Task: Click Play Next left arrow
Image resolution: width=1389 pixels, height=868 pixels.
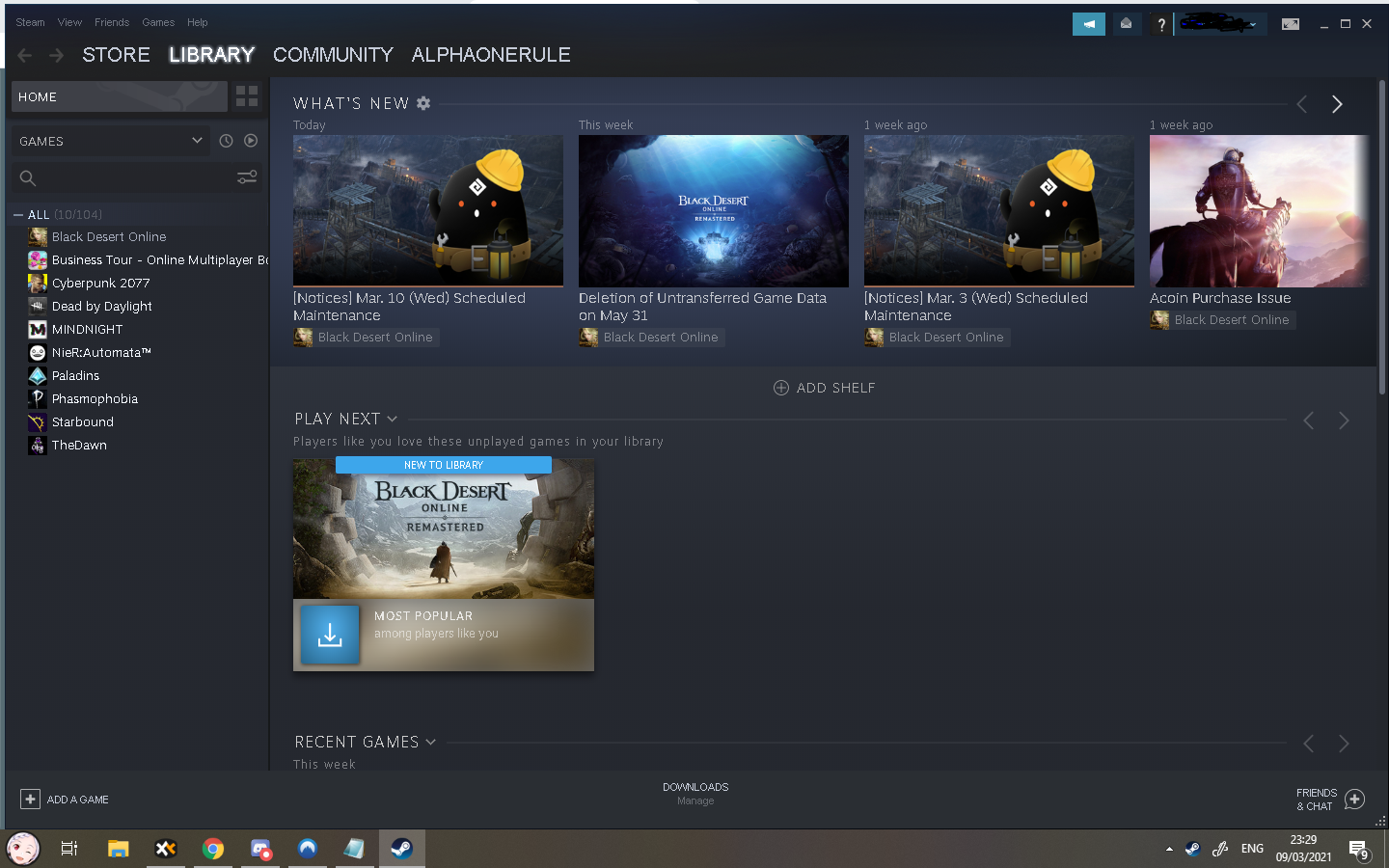Action: (x=1309, y=420)
